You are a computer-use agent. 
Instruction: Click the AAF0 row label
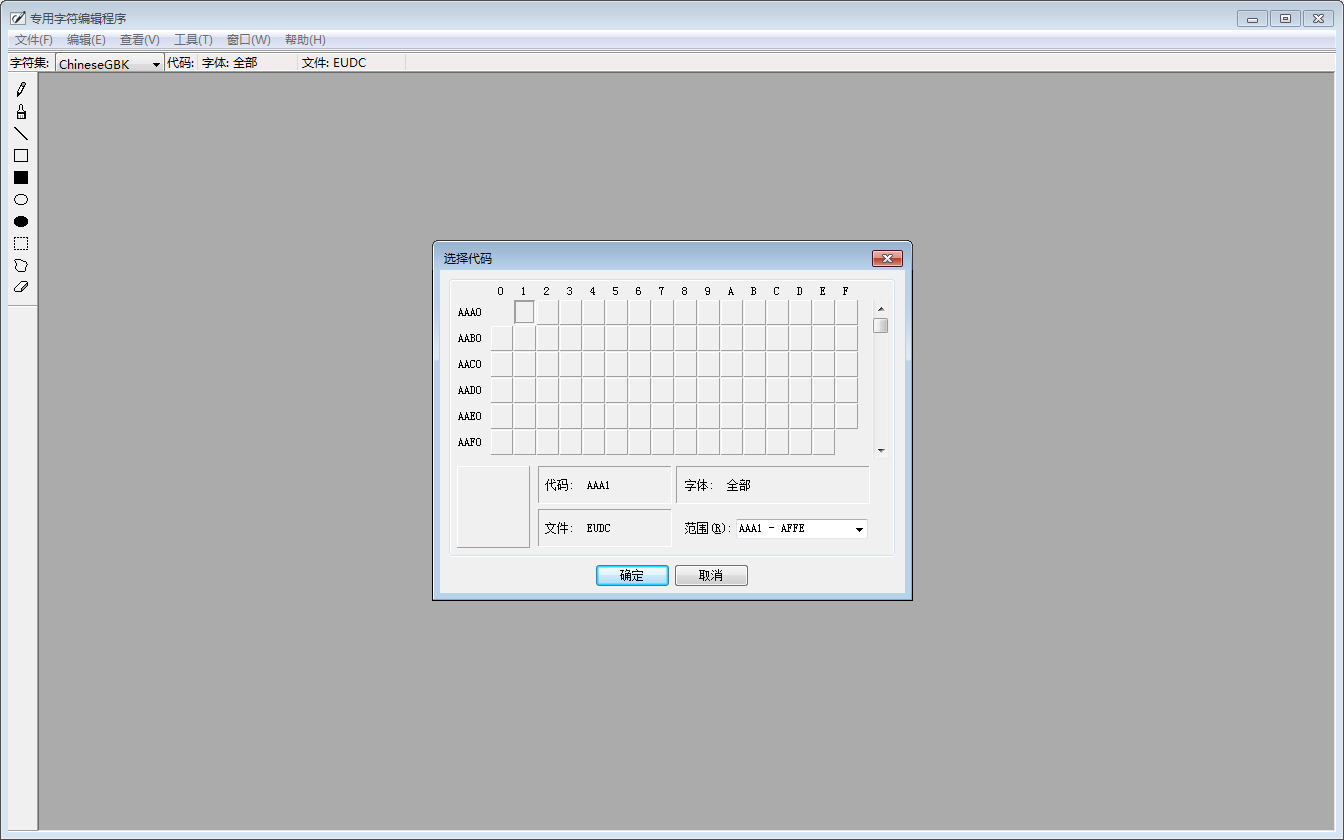pos(470,443)
